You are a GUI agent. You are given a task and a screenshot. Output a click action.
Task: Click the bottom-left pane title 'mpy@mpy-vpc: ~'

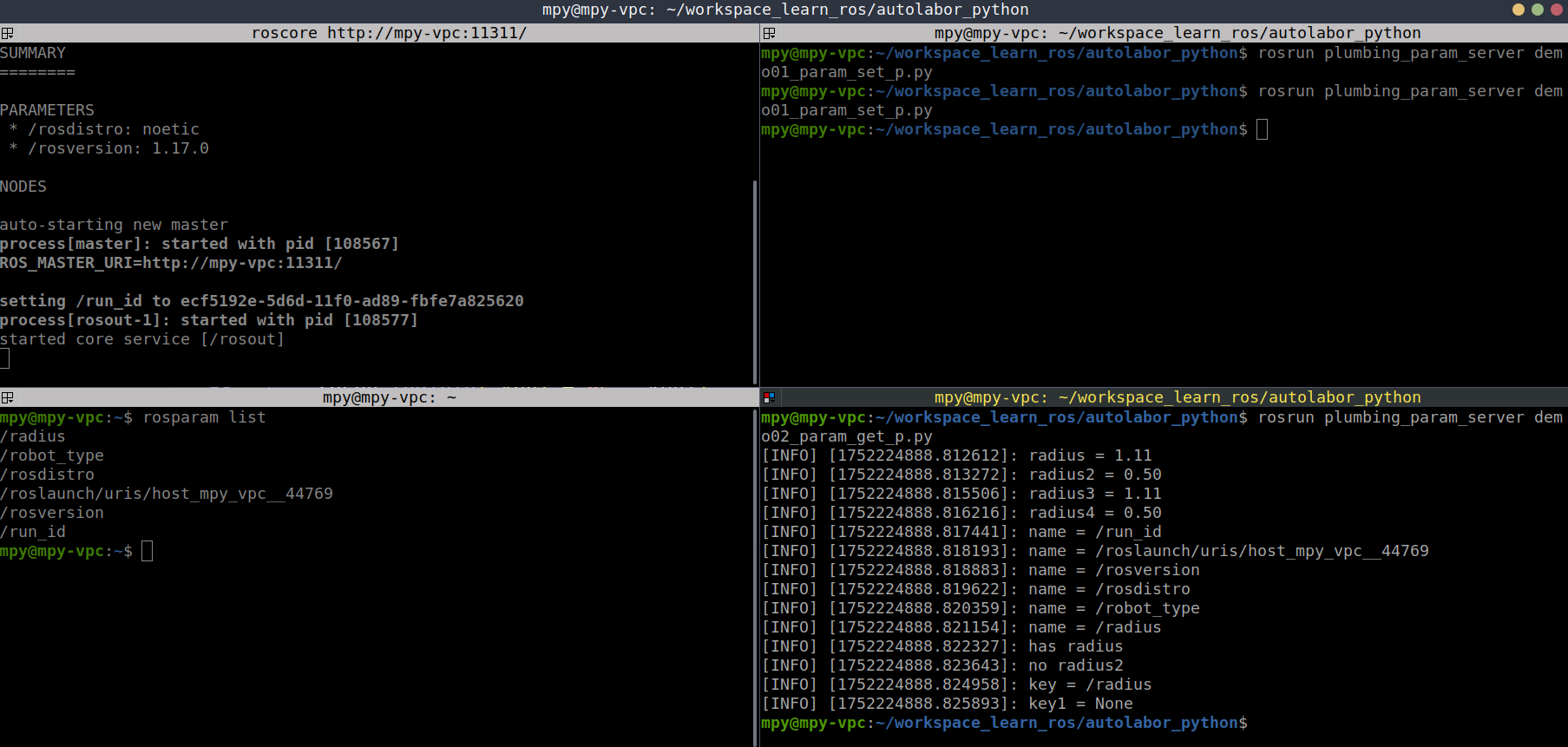389,397
